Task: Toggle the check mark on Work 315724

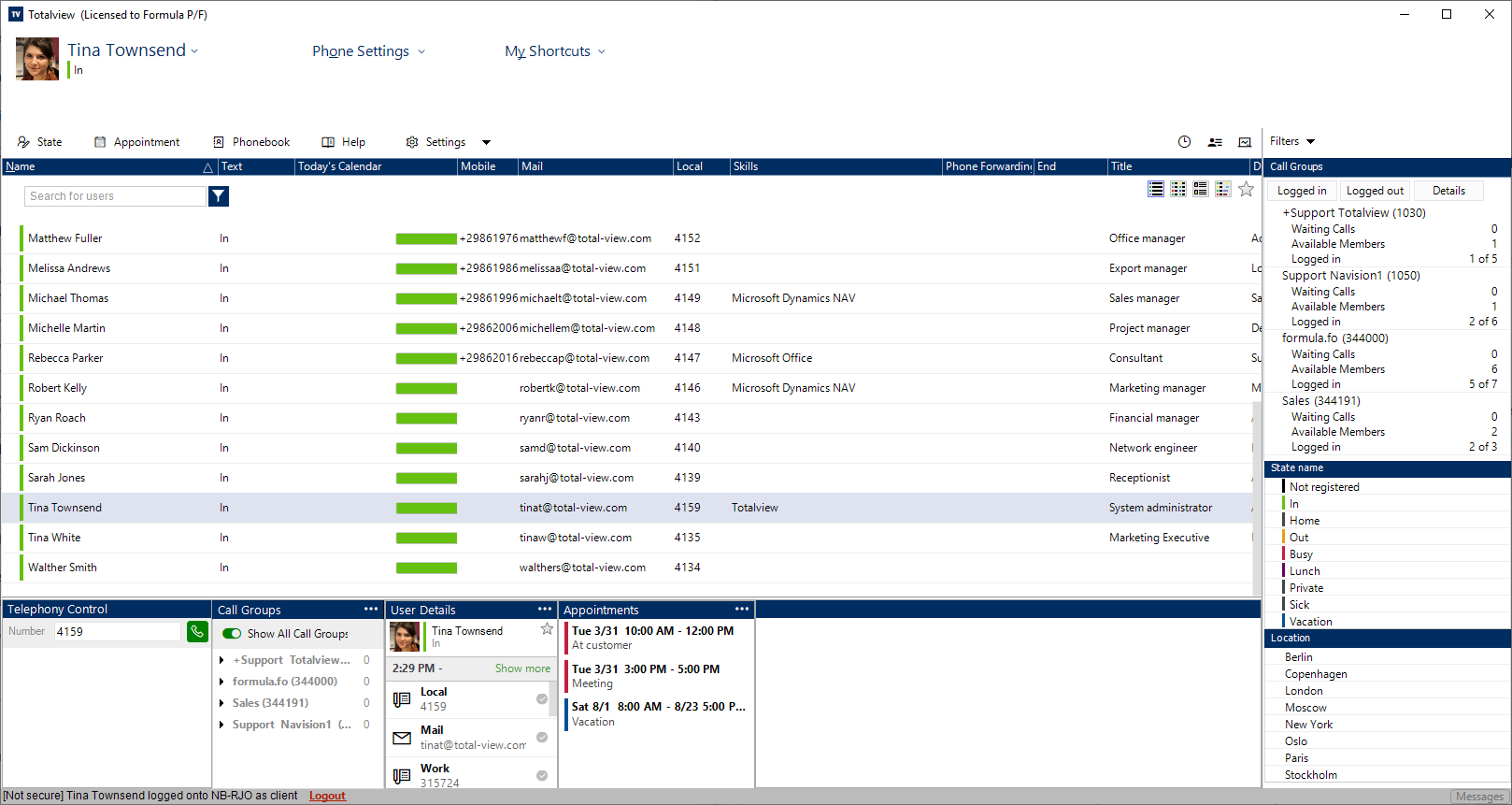Action: 542,776
